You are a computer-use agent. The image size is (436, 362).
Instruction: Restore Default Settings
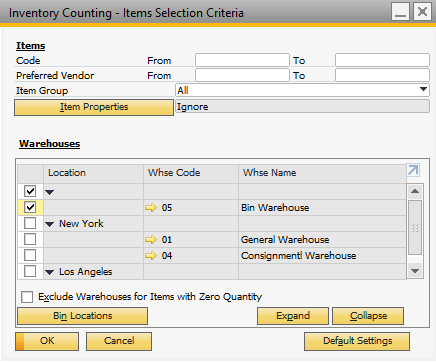tap(357, 341)
